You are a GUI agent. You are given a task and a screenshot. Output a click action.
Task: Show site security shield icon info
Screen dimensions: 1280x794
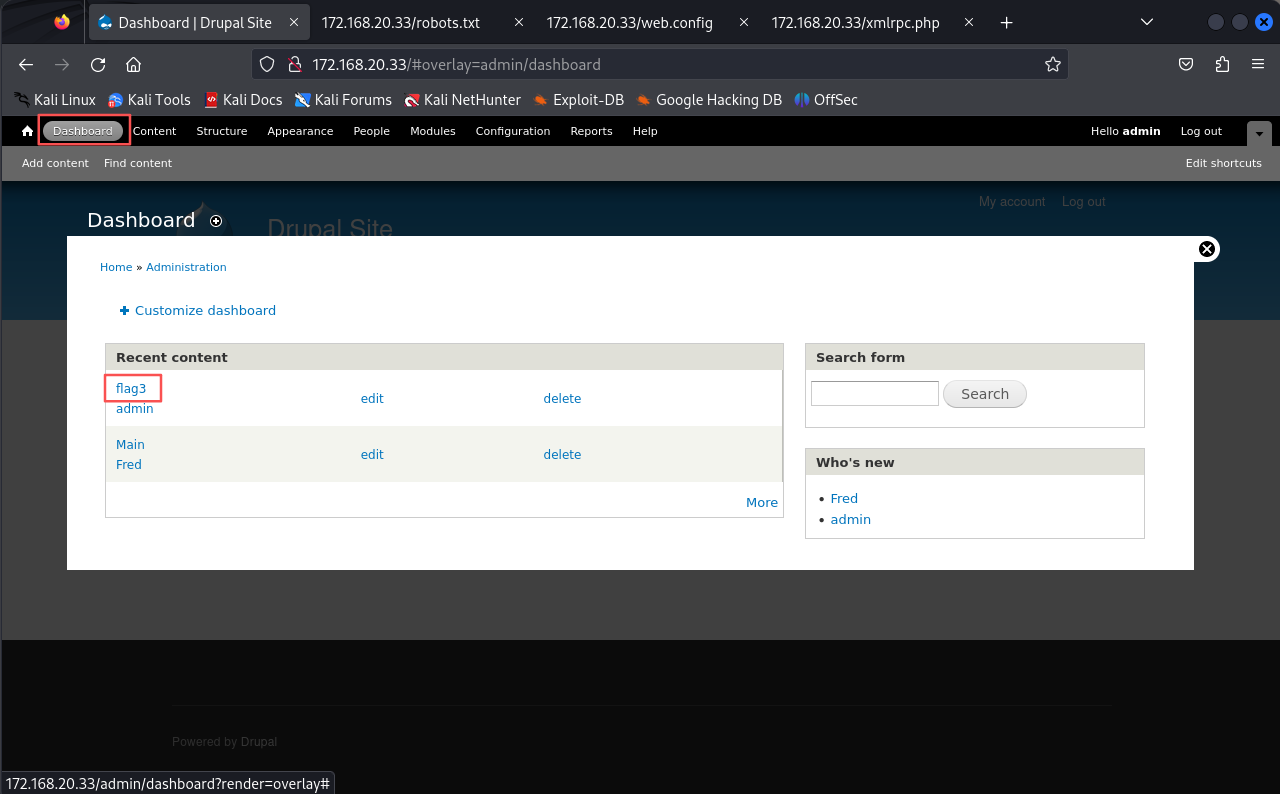pyautogui.click(x=267, y=64)
